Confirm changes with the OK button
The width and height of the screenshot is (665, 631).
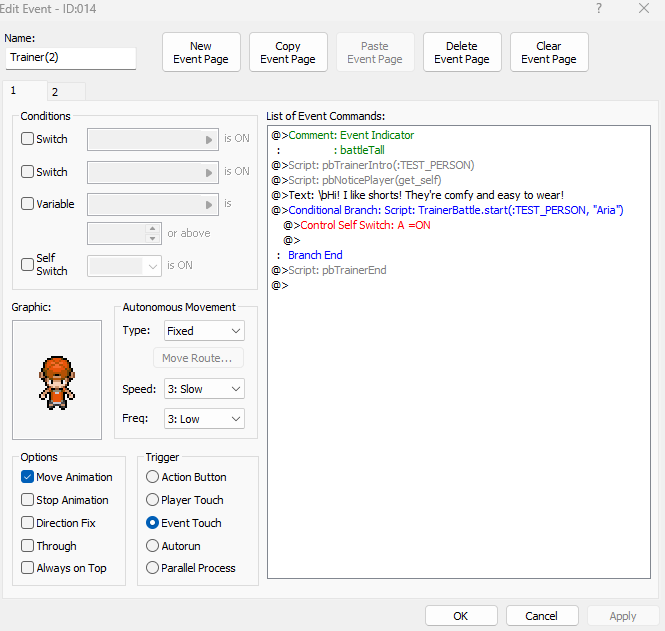[461, 616]
